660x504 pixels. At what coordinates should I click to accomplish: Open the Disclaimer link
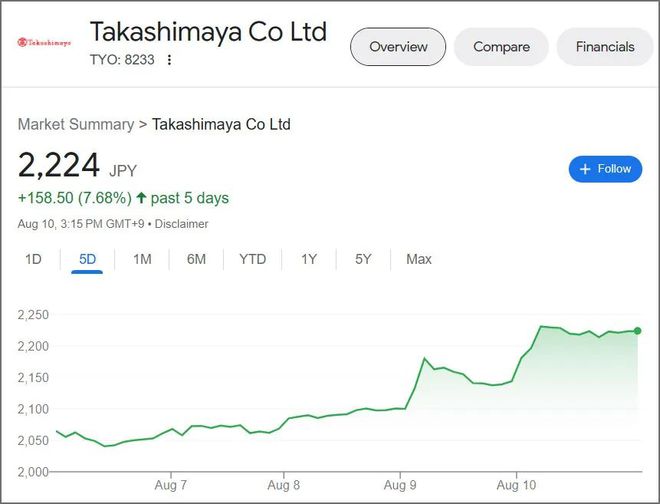click(181, 224)
